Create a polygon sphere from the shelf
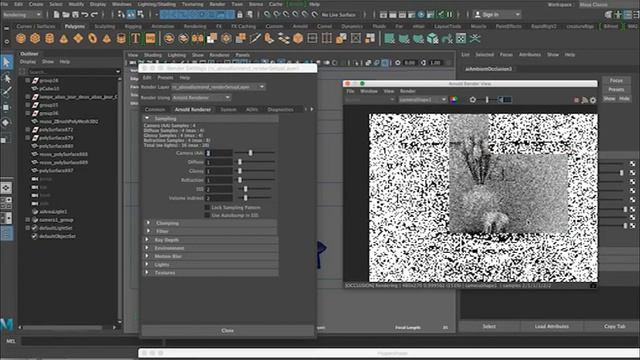Image resolution: width=640 pixels, height=360 pixels. click(21, 39)
